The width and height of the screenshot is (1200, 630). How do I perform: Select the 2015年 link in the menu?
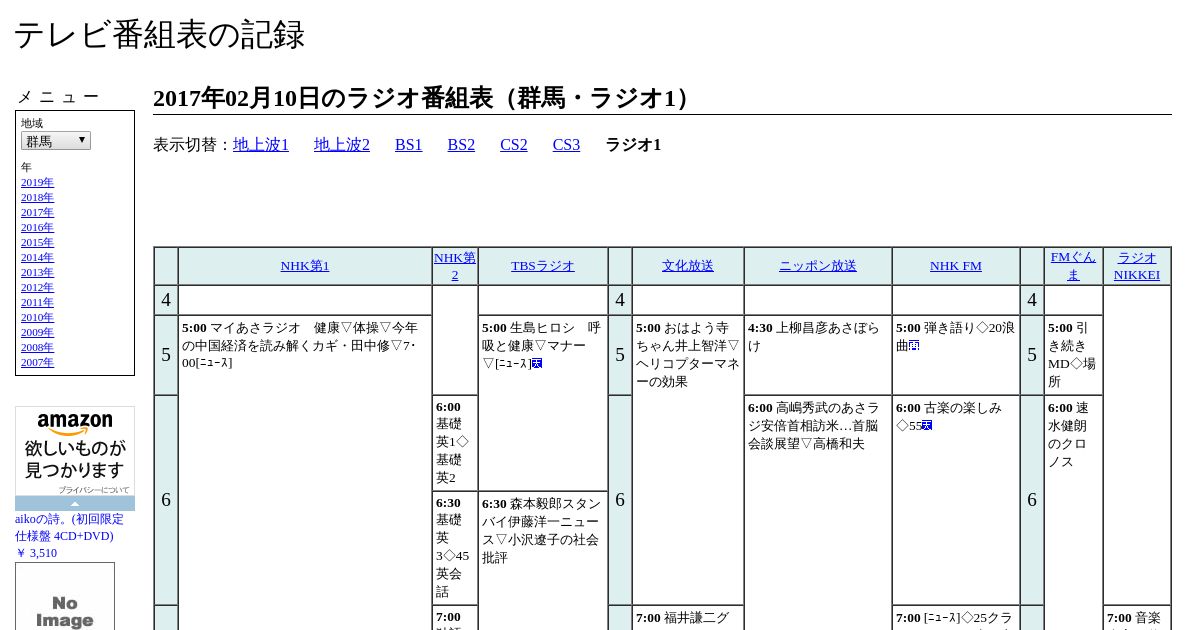coord(37,243)
